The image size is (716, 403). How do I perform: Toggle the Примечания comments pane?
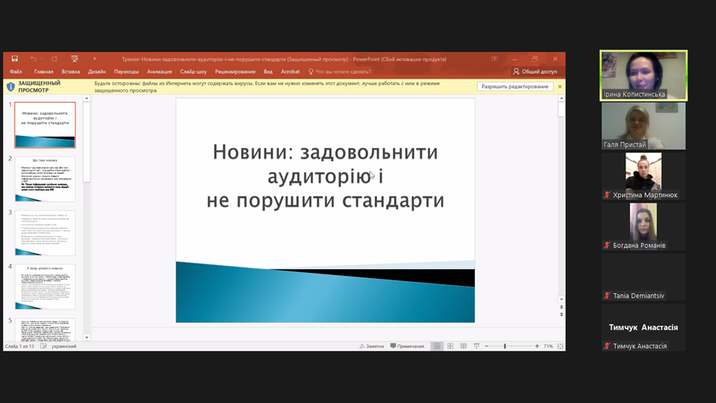(407, 346)
